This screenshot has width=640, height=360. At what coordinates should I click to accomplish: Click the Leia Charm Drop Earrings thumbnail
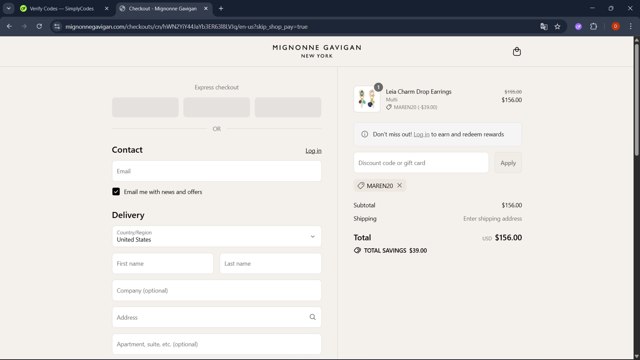point(367,99)
